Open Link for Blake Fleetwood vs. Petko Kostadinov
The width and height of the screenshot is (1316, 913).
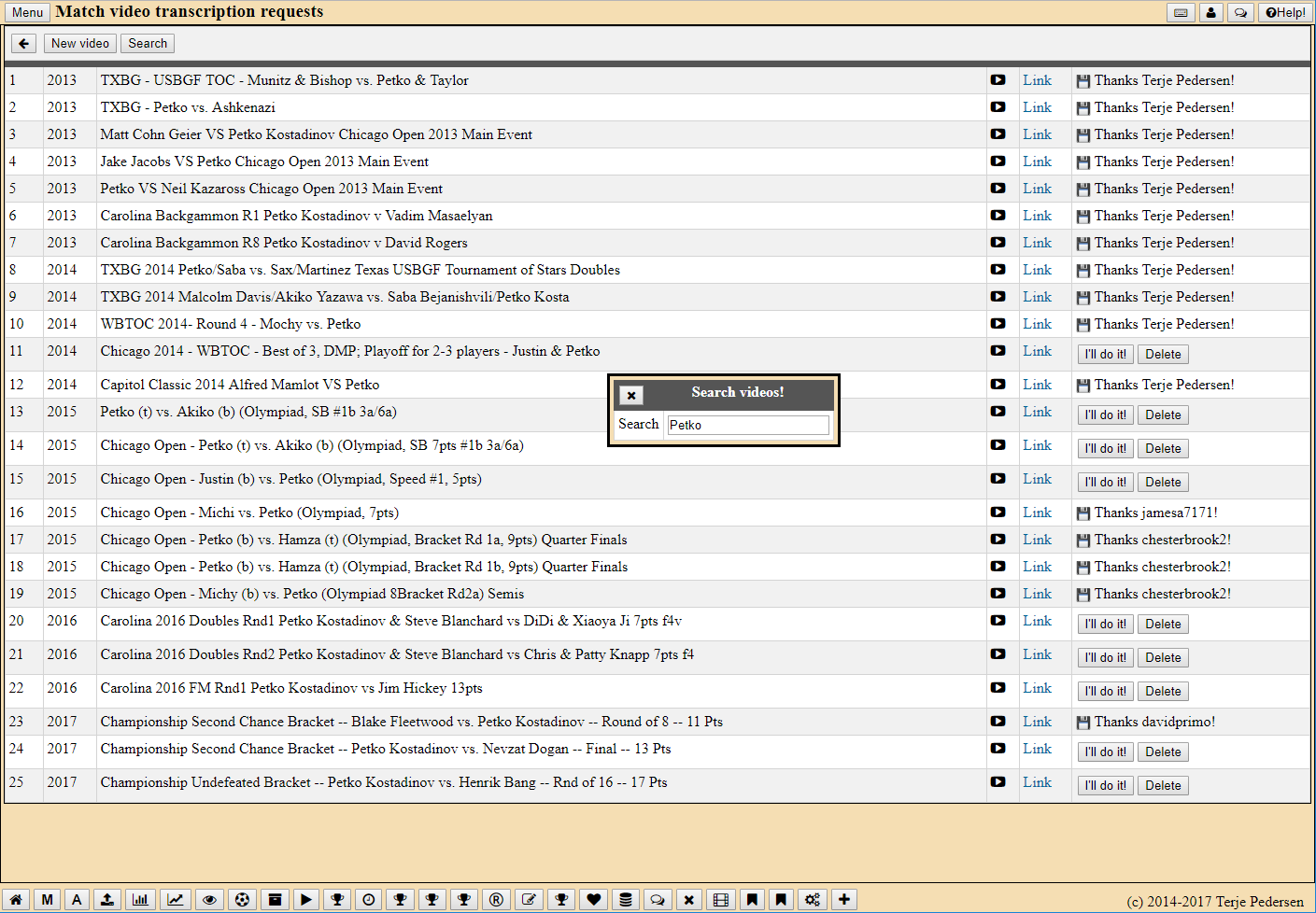coord(1037,722)
